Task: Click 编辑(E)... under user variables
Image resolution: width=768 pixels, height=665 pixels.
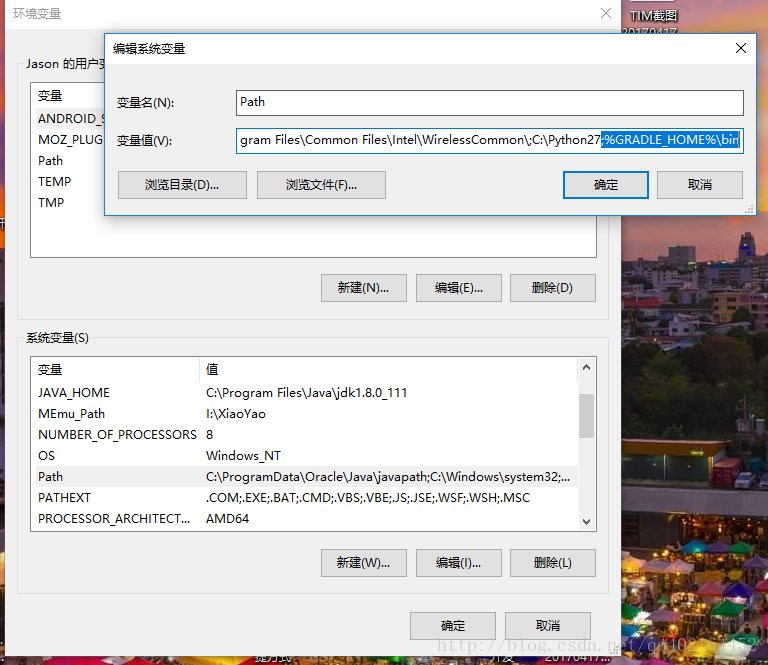Action: coord(458,288)
